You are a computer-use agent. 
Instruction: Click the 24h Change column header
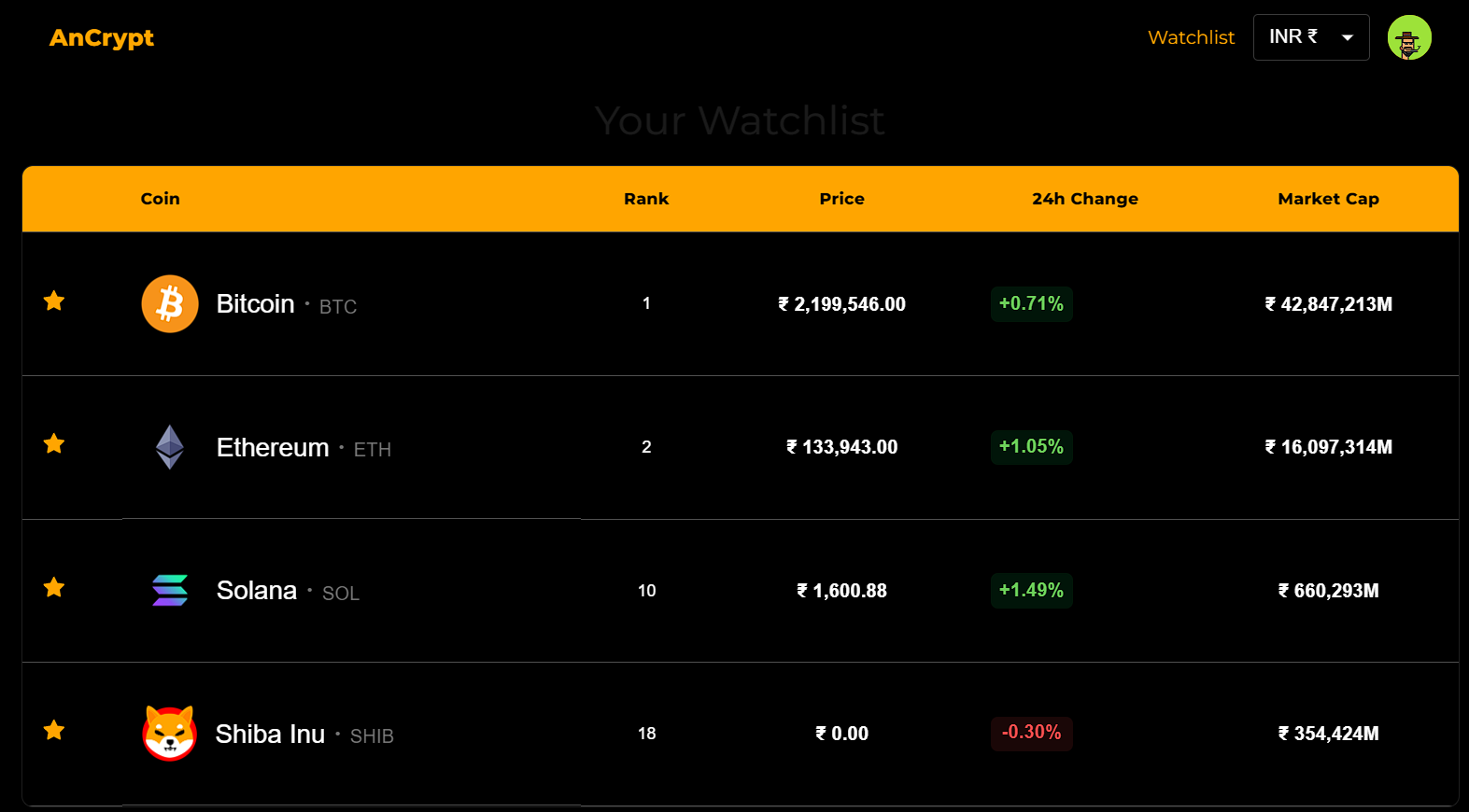(x=1084, y=199)
